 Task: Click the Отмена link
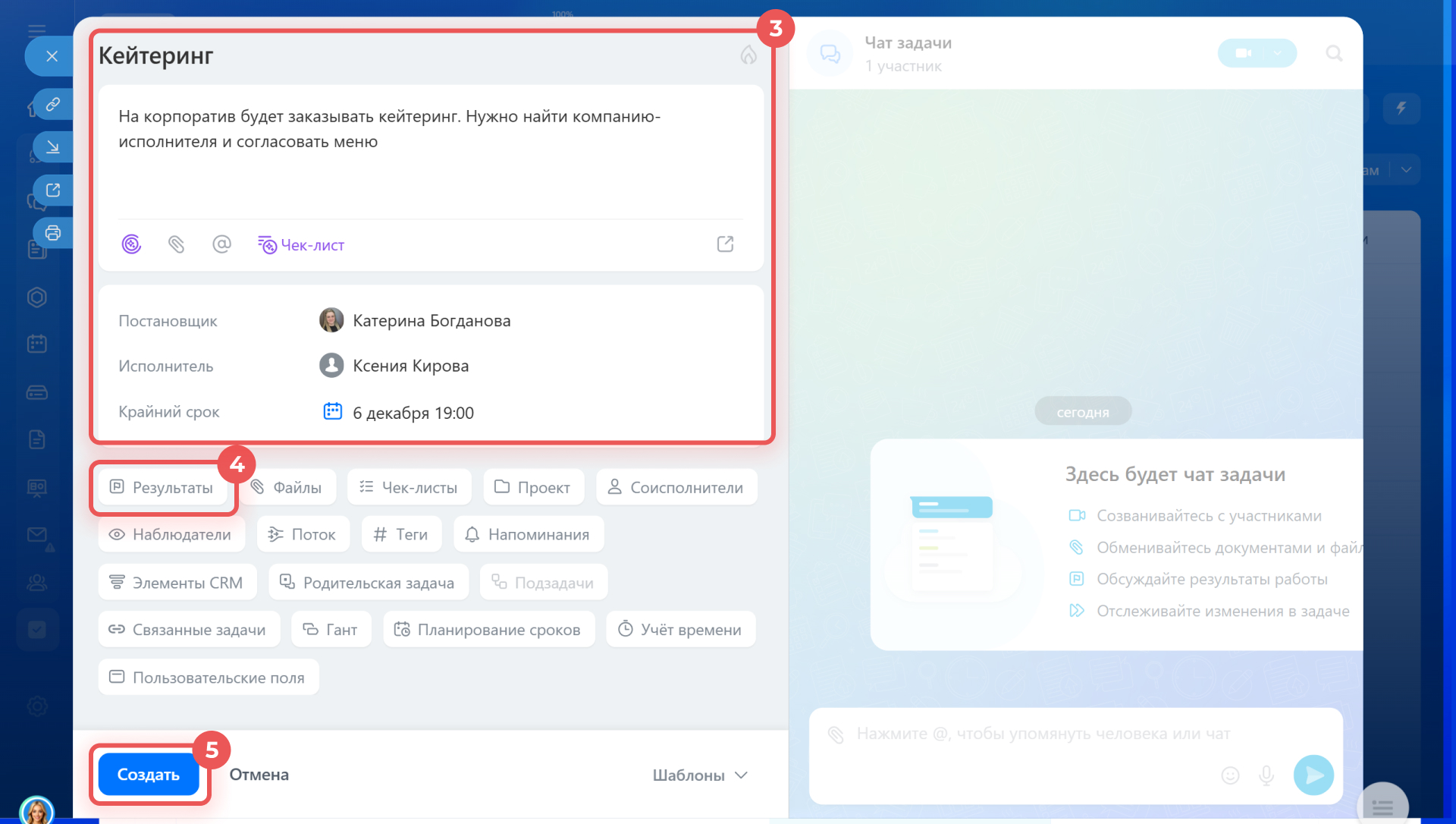point(259,775)
